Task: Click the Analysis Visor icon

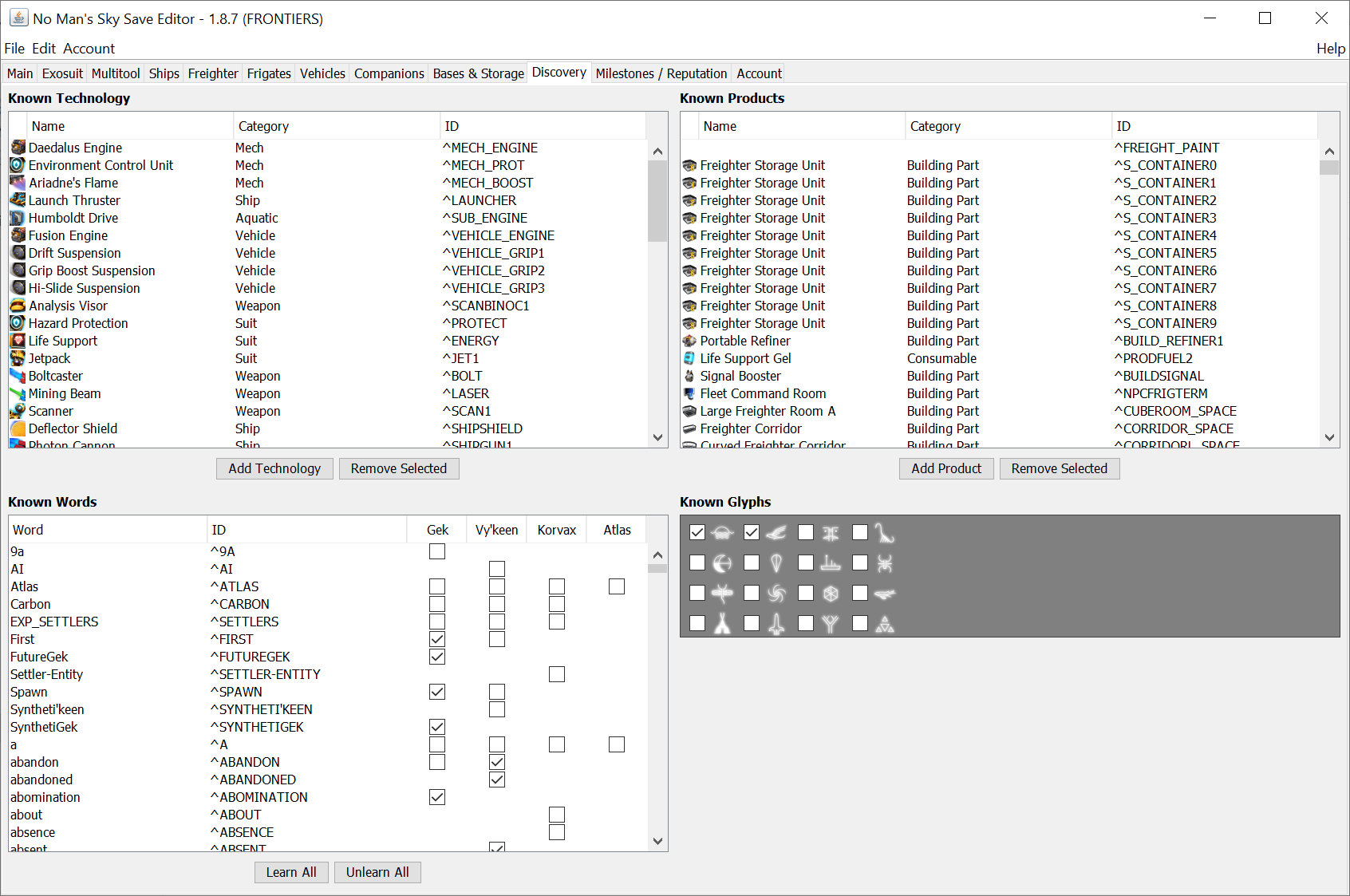Action: pyautogui.click(x=18, y=306)
